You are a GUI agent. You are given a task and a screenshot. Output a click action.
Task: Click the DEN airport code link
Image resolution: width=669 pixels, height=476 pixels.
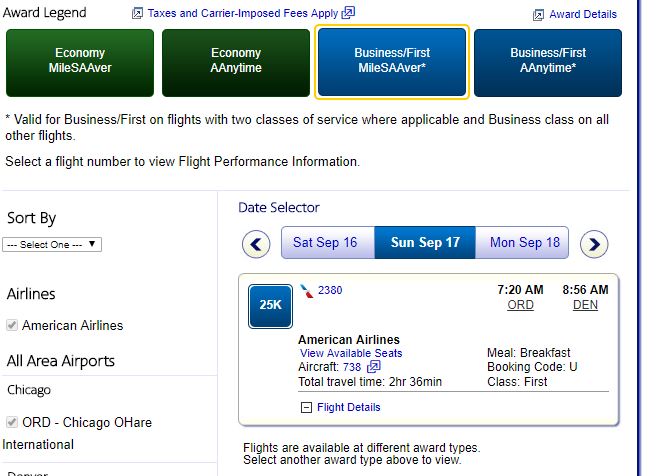point(585,305)
